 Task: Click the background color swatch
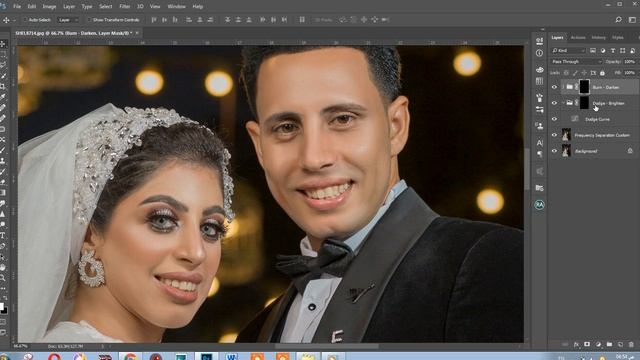click(5, 311)
